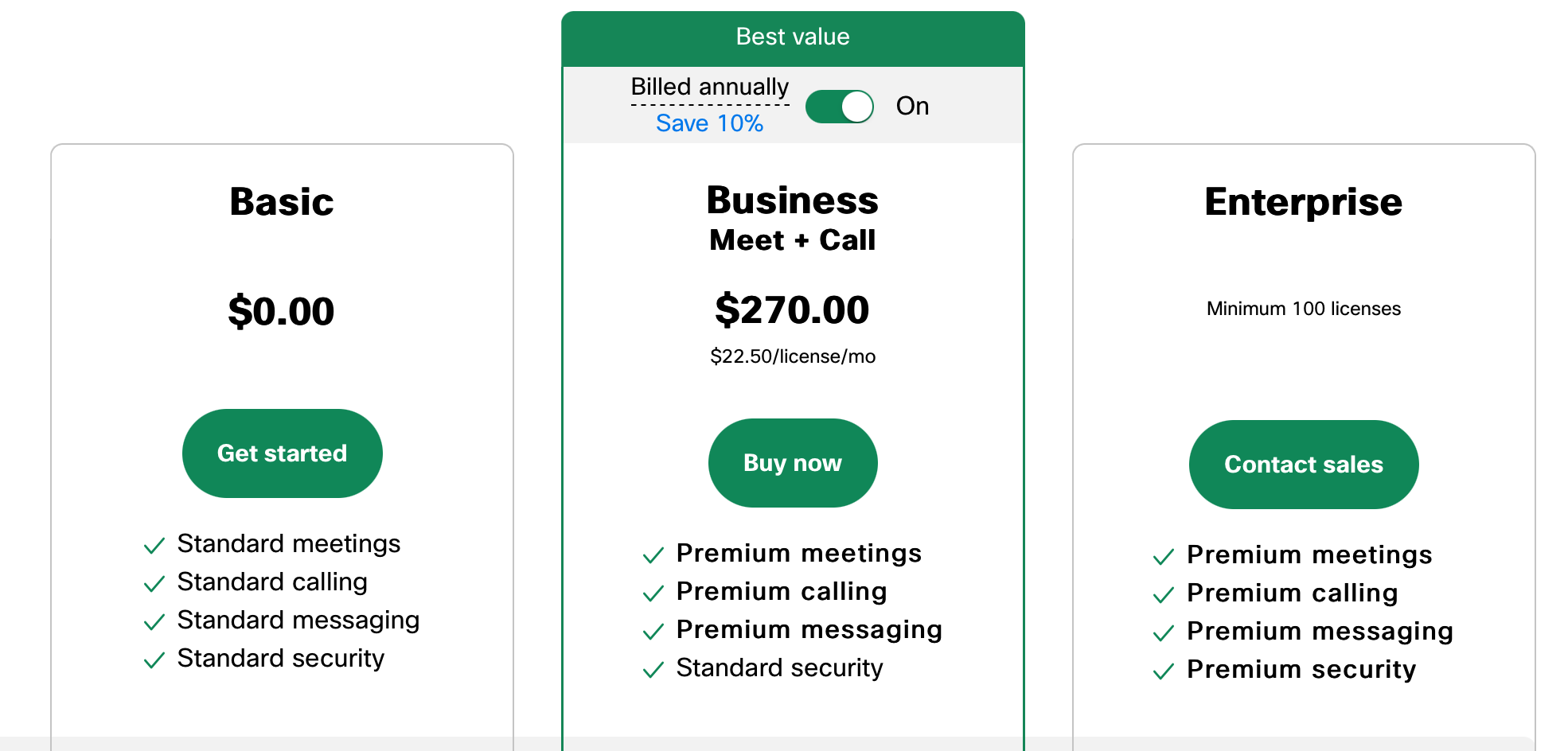Click the Minimum 100 licenses text
The width and height of the screenshot is (1568, 751).
1303,309
